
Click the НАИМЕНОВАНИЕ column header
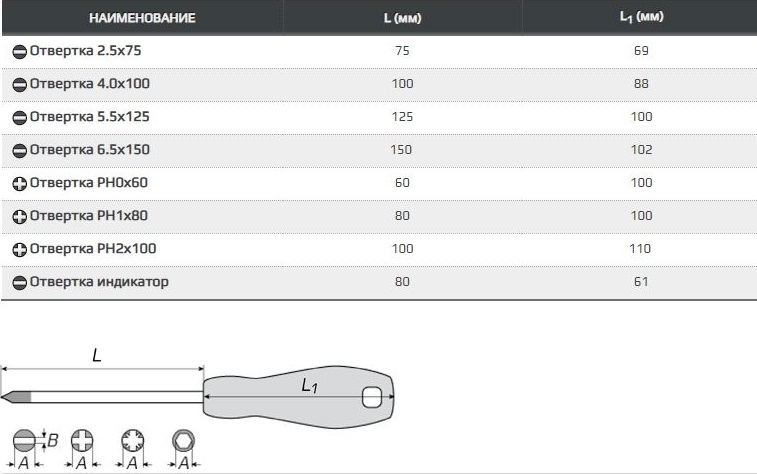pos(142,17)
